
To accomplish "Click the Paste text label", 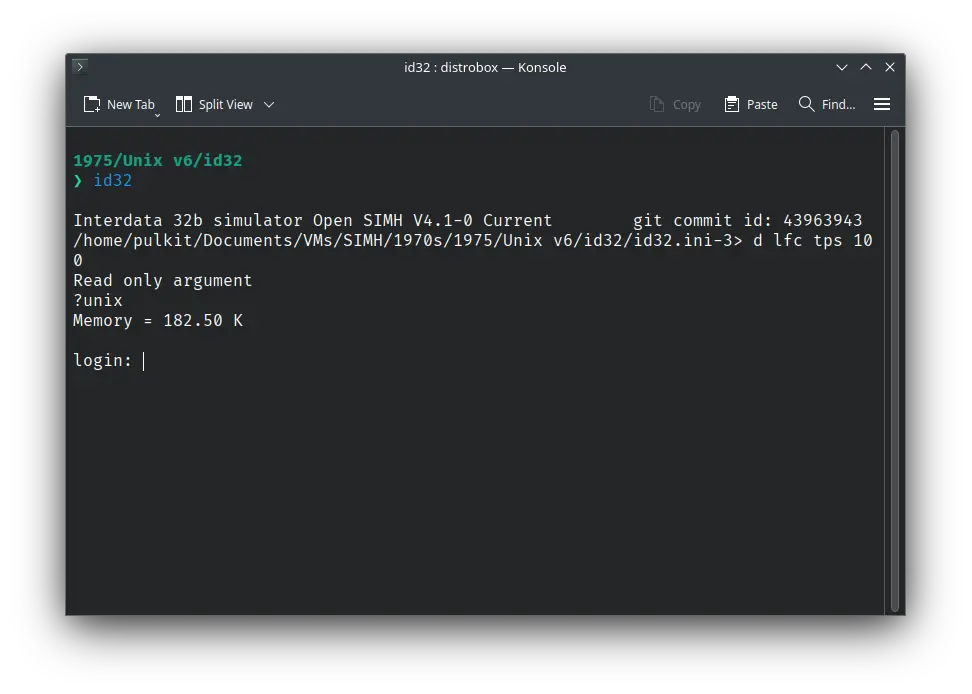I will [x=762, y=104].
